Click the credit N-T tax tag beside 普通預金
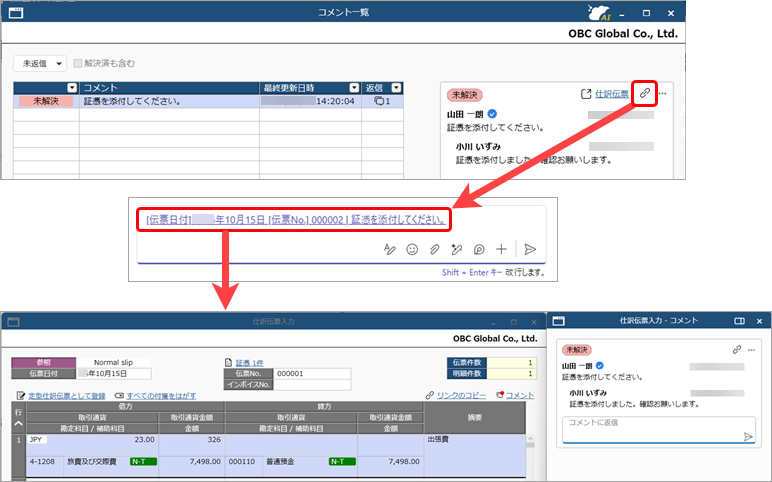 tap(342, 461)
